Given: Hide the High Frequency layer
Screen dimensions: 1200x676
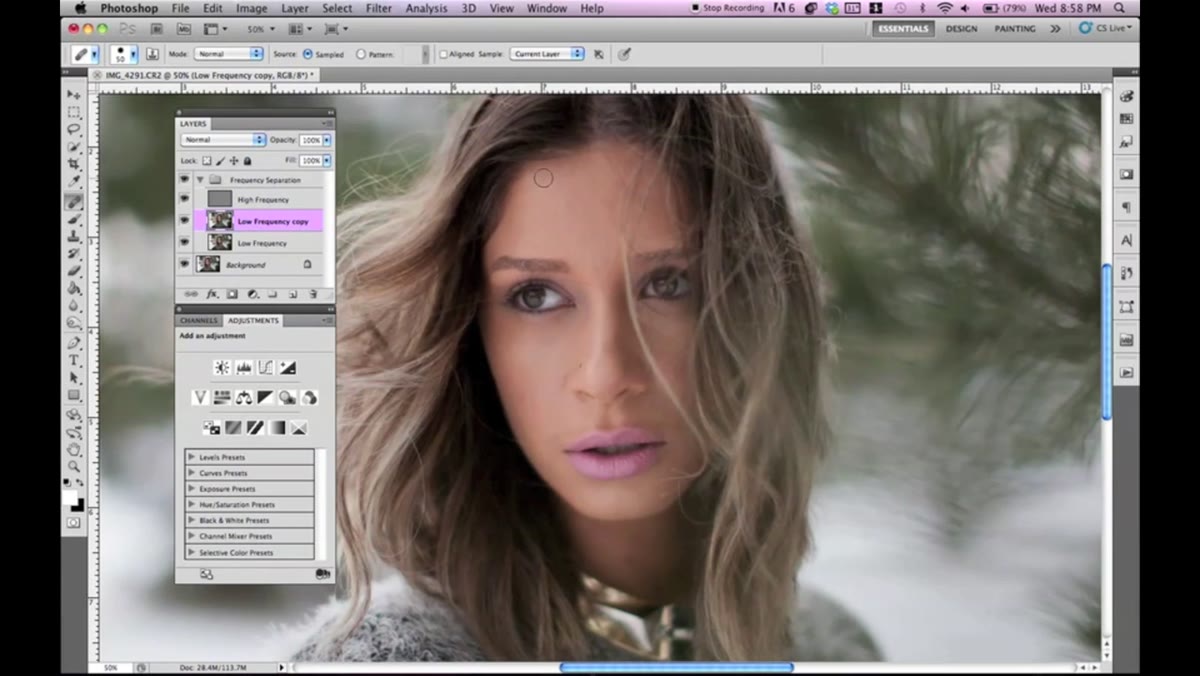Looking at the screenshot, I should click(x=184, y=200).
